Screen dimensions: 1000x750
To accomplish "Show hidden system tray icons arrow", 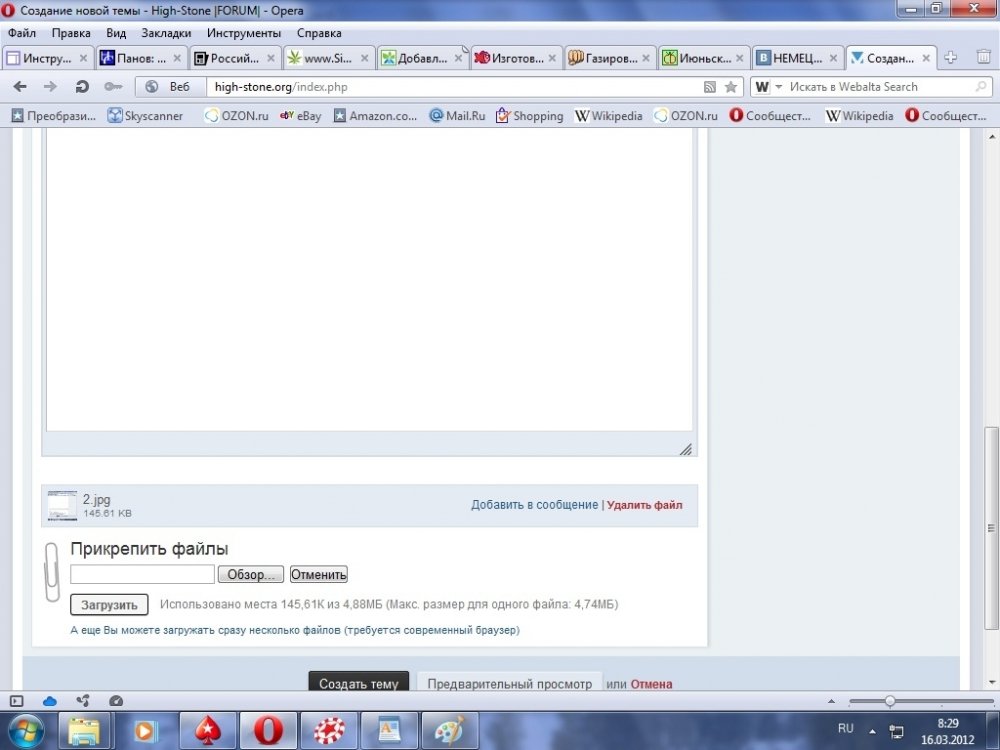I will [x=872, y=732].
